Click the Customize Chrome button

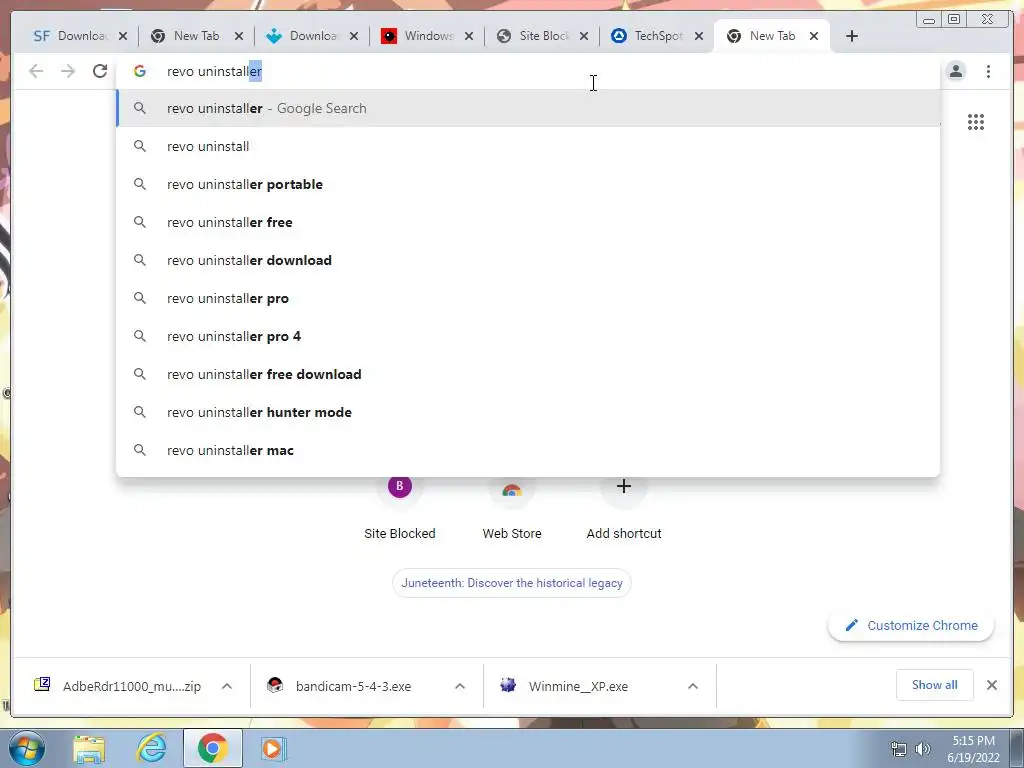[x=911, y=626]
